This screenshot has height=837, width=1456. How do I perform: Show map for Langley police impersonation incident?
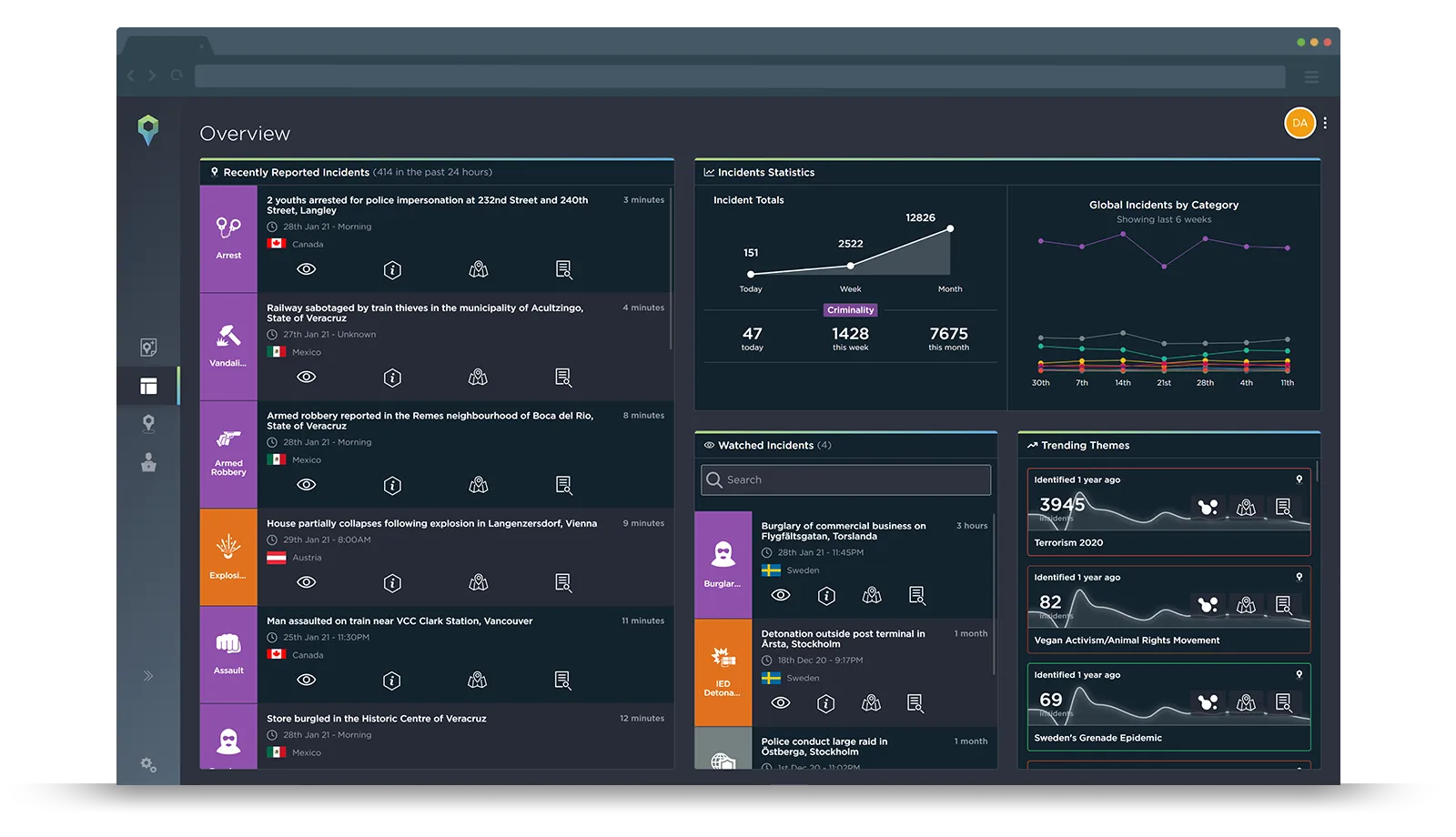tap(479, 269)
